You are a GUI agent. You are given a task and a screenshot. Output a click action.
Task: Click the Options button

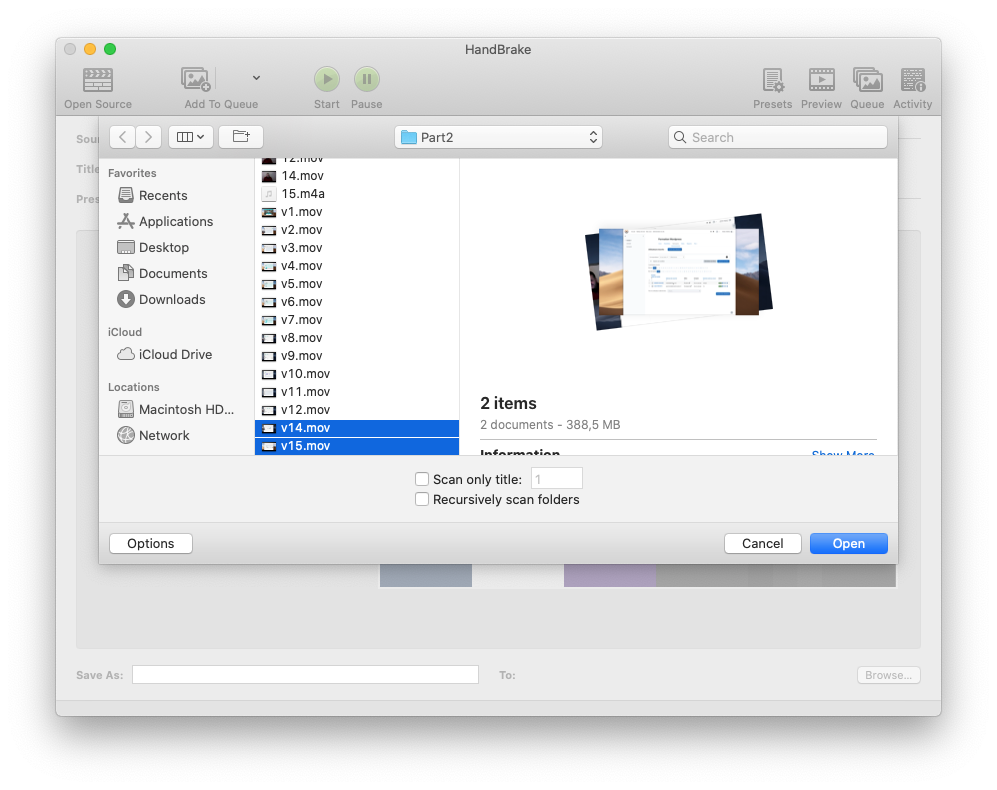point(151,544)
